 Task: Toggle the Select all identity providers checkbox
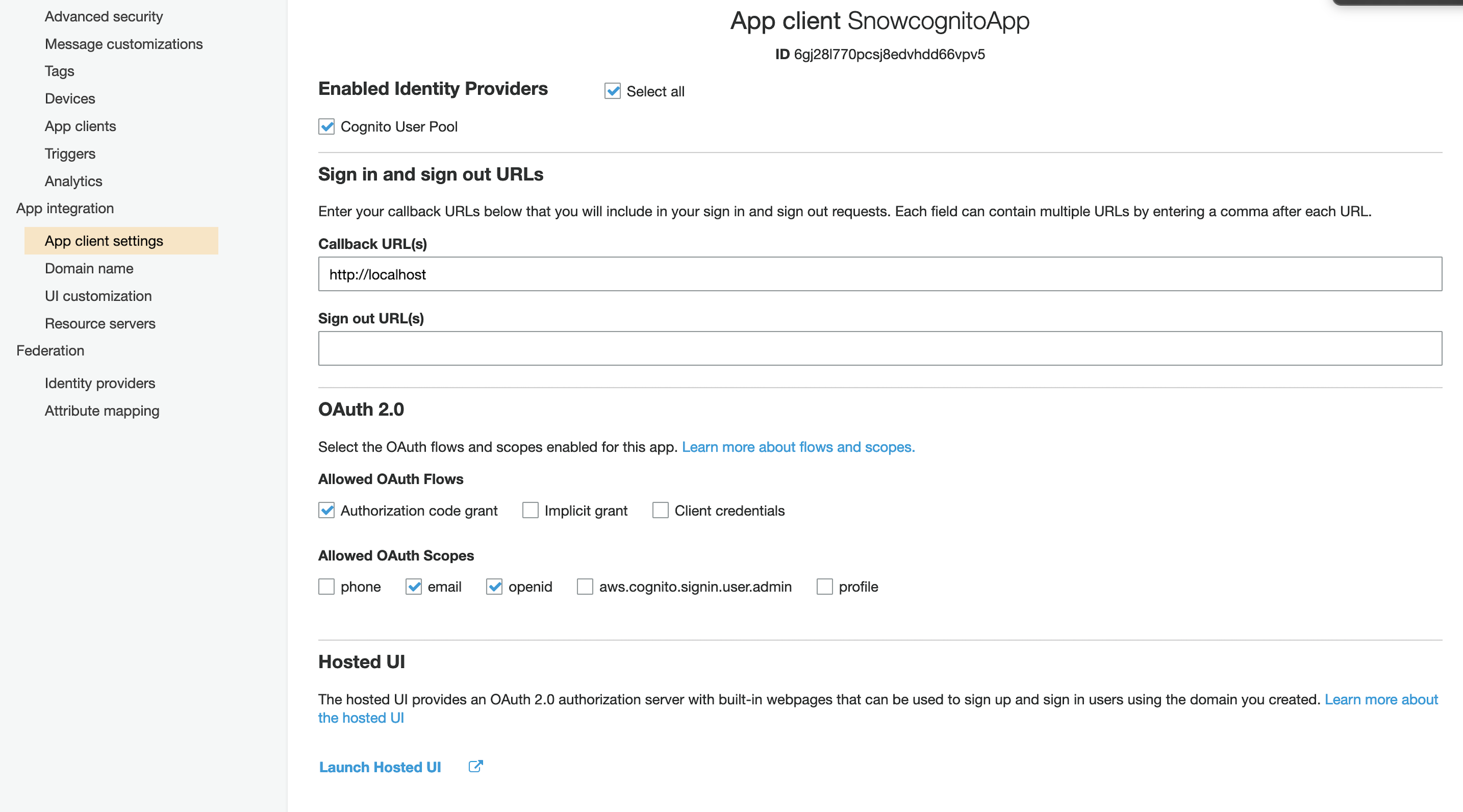[x=612, y=91]
